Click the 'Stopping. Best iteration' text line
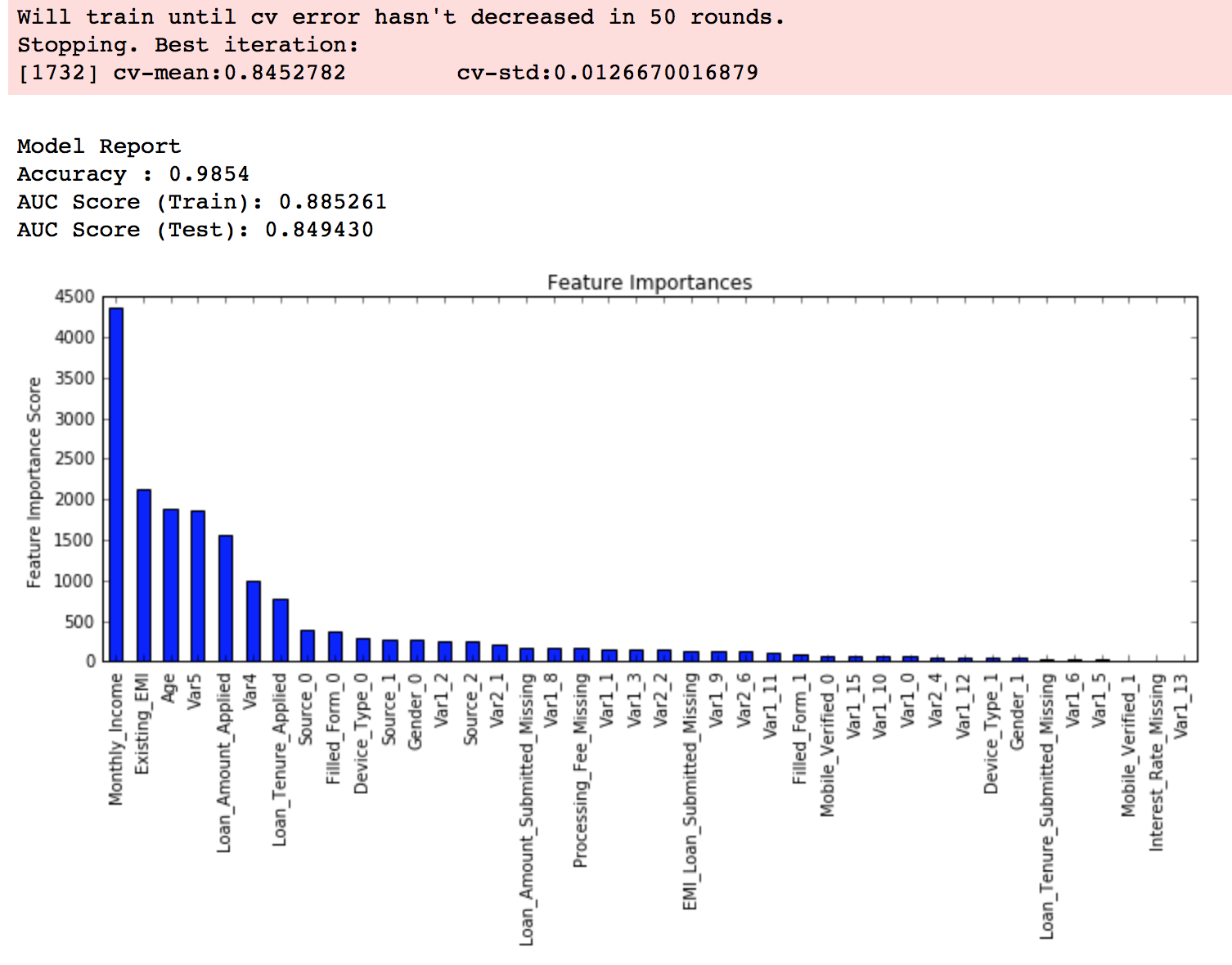This screenshot has width=1232, height=965. coord(187,45)
